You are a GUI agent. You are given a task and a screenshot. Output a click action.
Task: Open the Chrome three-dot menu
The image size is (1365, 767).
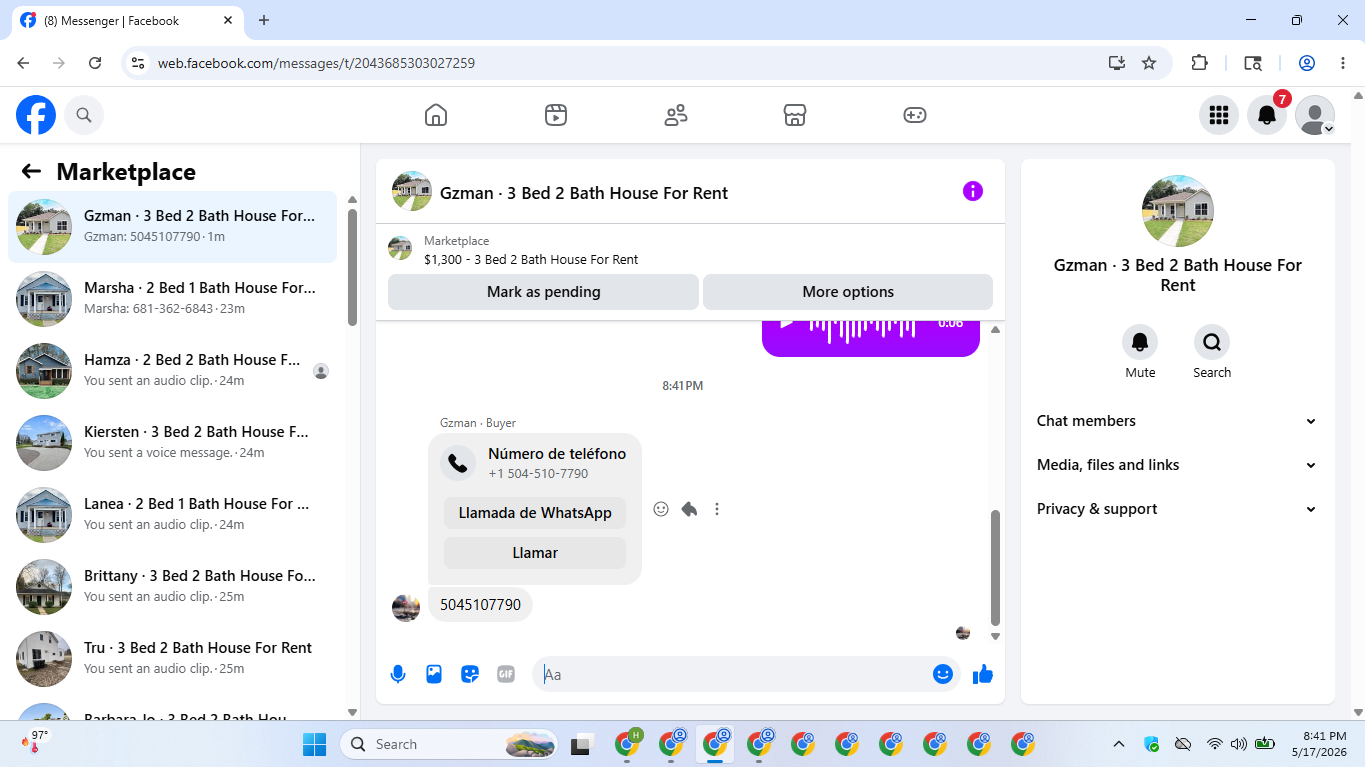pos(1343,63)
